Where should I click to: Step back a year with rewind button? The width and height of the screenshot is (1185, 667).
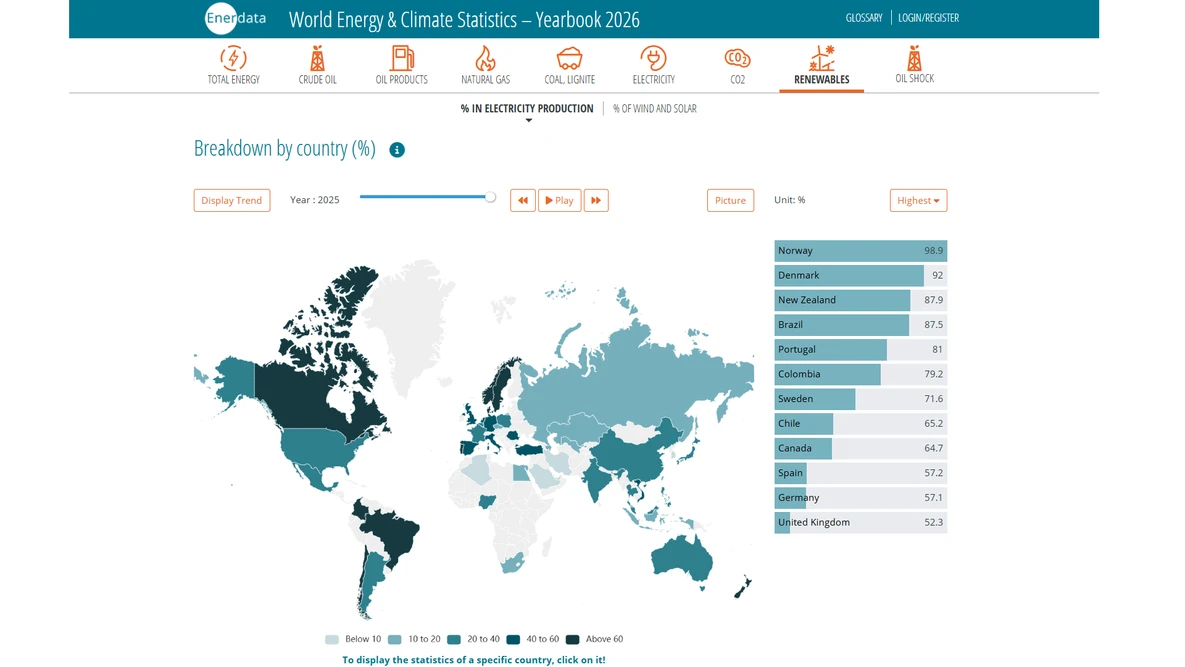click(522, 200)
